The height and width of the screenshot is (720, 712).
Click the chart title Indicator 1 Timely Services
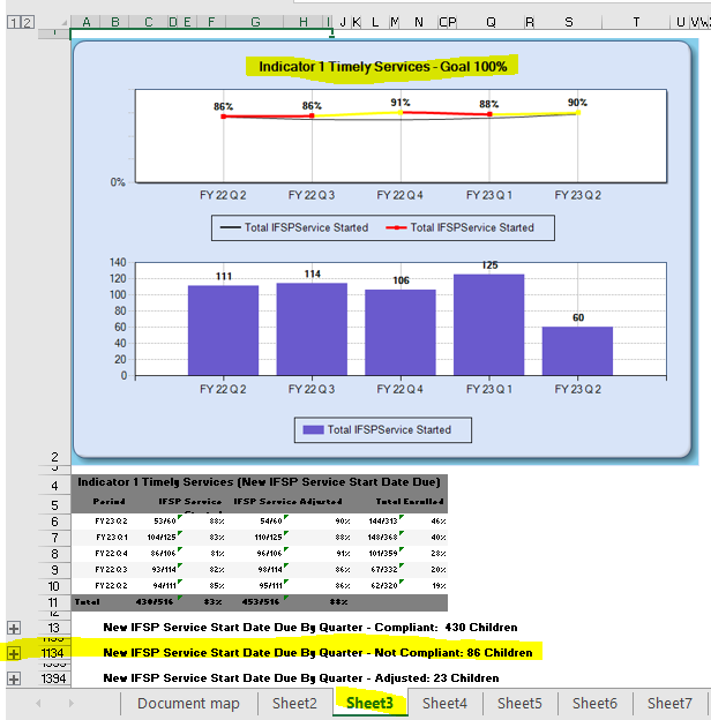(x=382, y=67)
